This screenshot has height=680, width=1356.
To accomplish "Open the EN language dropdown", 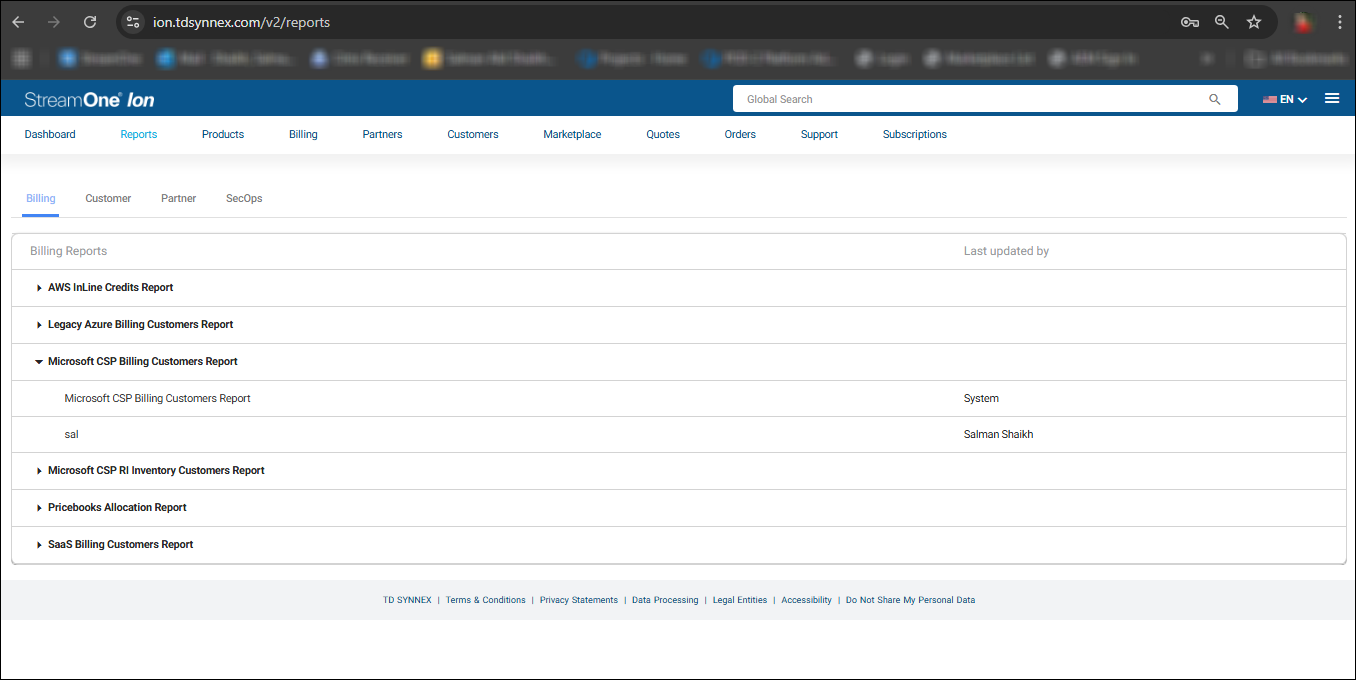I will 1285,99.
